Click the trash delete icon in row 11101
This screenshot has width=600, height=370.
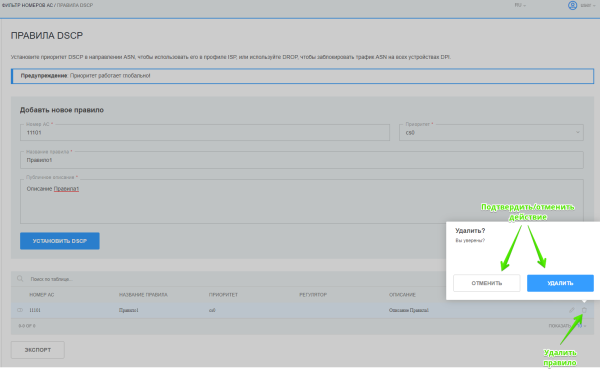[584, 310]
